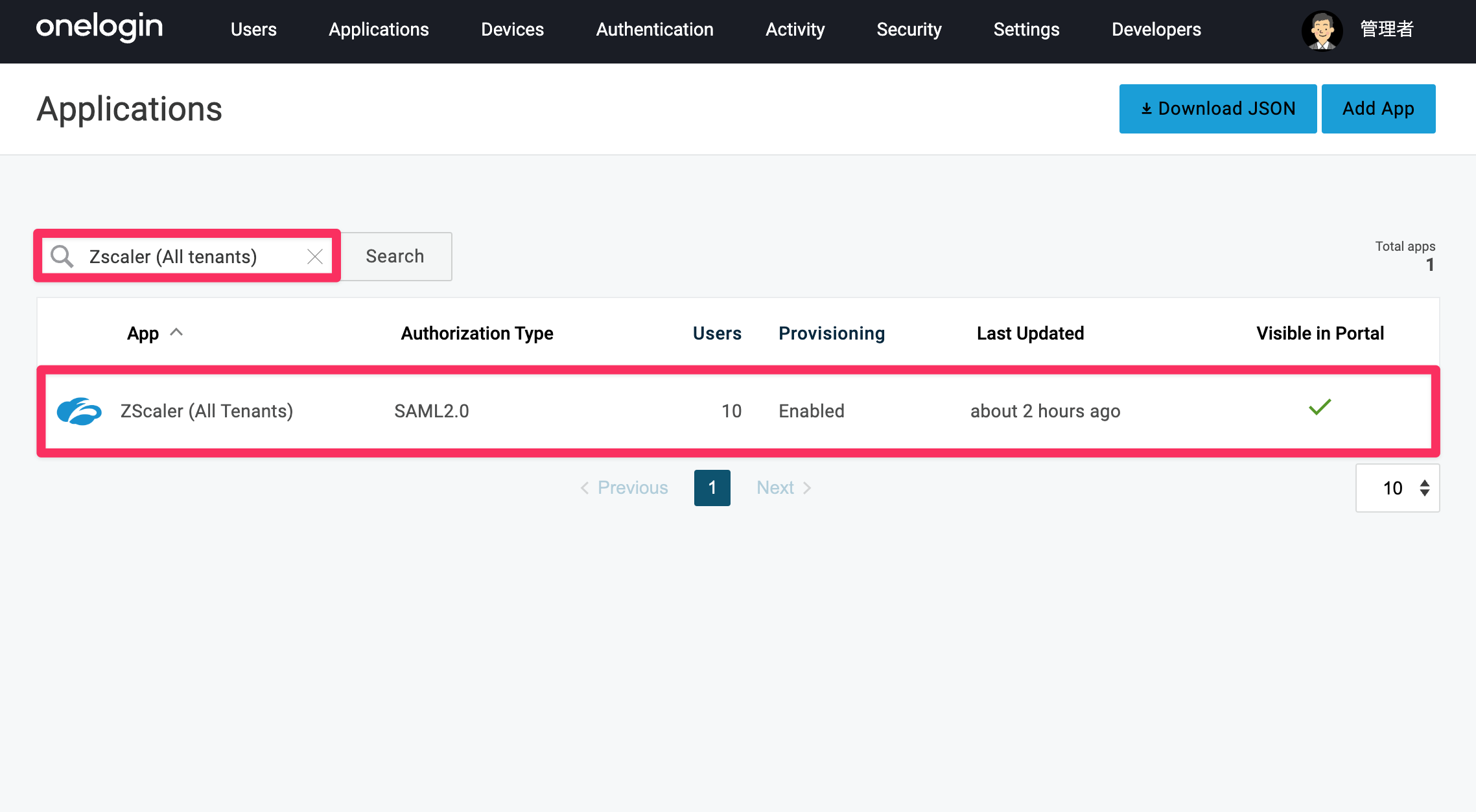Toggle App column sort arrow

pos(176,332)
